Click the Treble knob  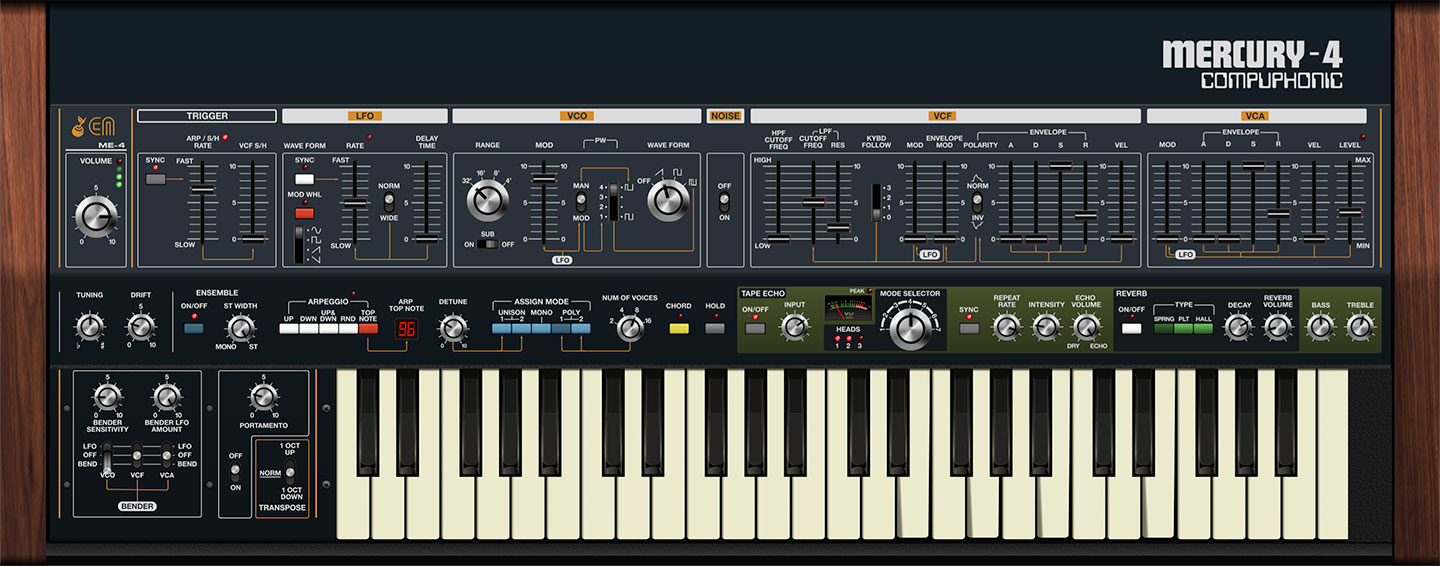[x=1360, y=326]
